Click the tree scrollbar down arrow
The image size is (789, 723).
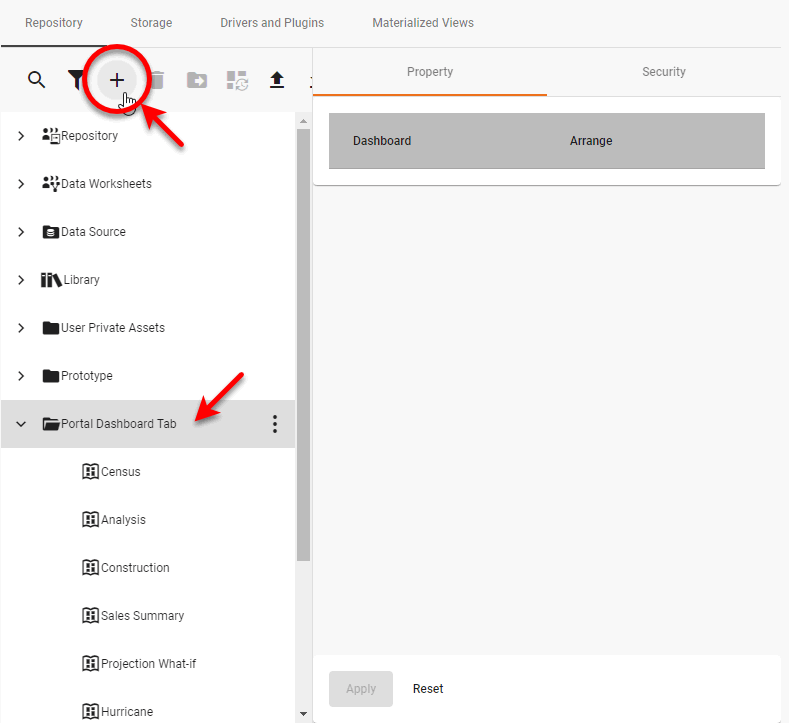tap(303, 713)
